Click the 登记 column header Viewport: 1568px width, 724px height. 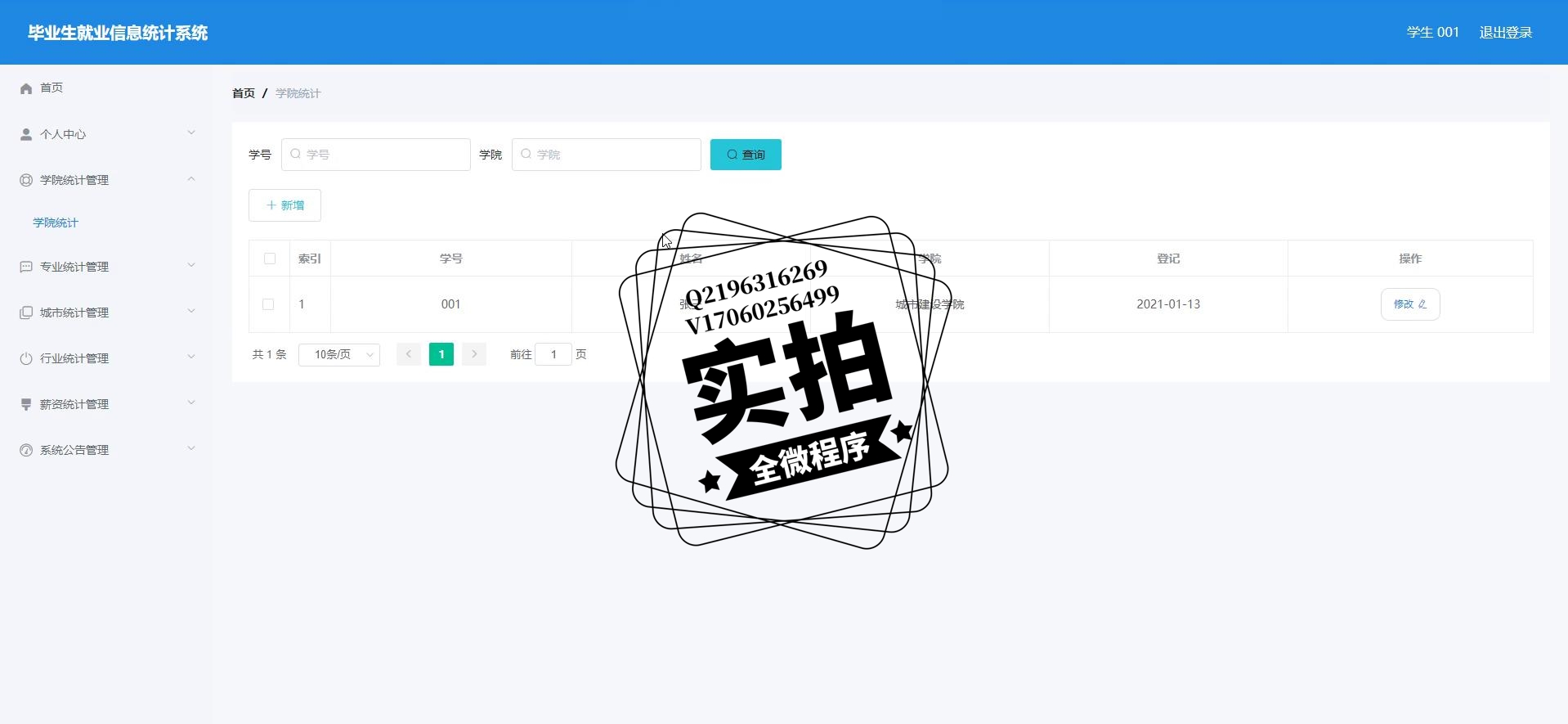(1168, 259)
